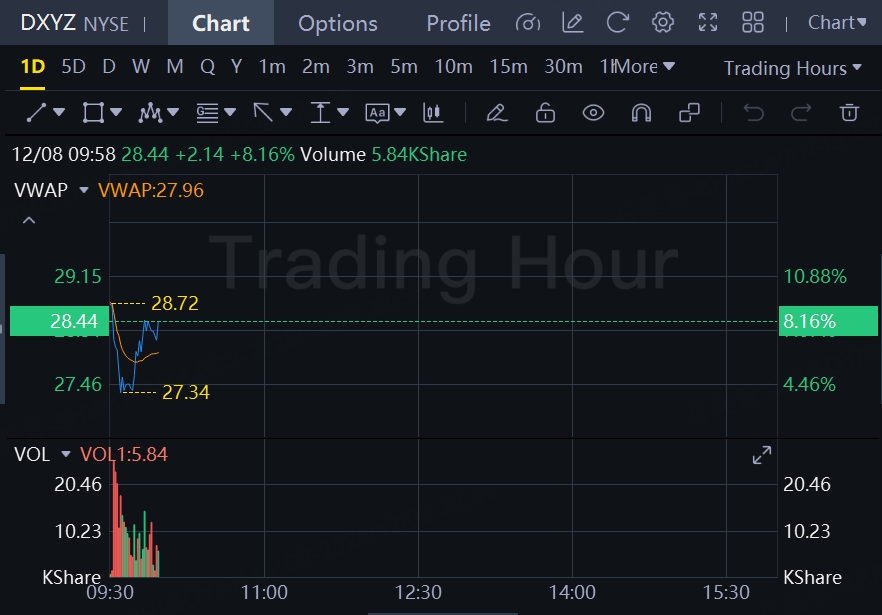Choose the 15m interval
This screenshot has height=615, width=882.
click(508, 67)
